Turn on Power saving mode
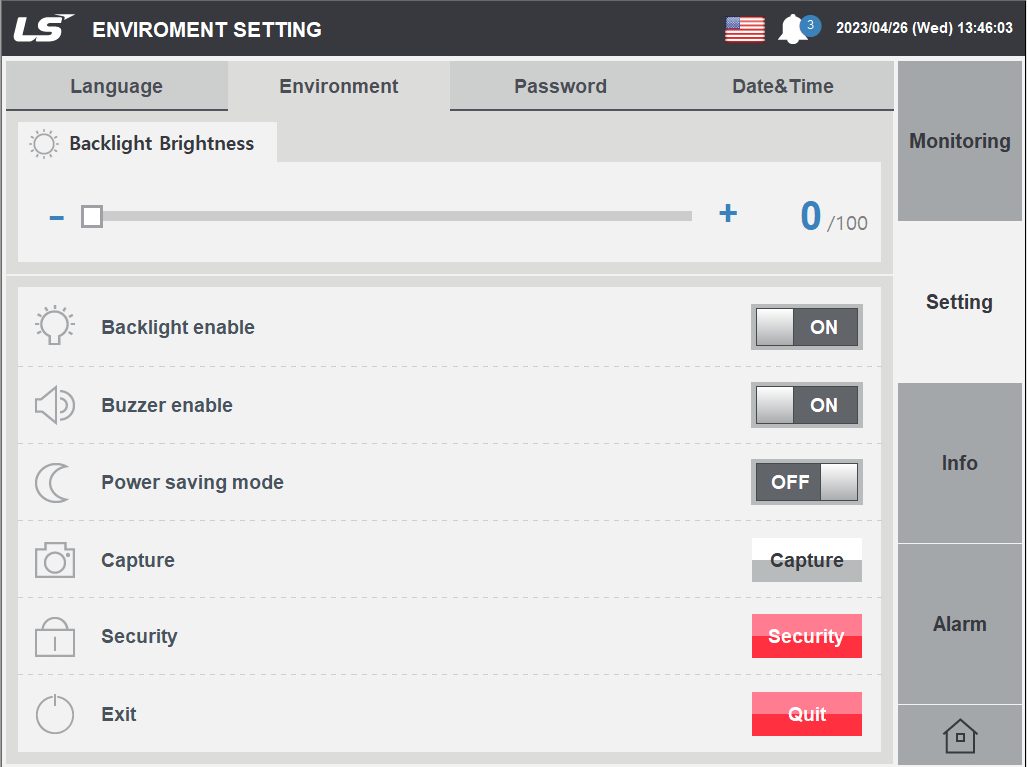The width and height of the screenshot is (1028, 767). coord(806,482)
